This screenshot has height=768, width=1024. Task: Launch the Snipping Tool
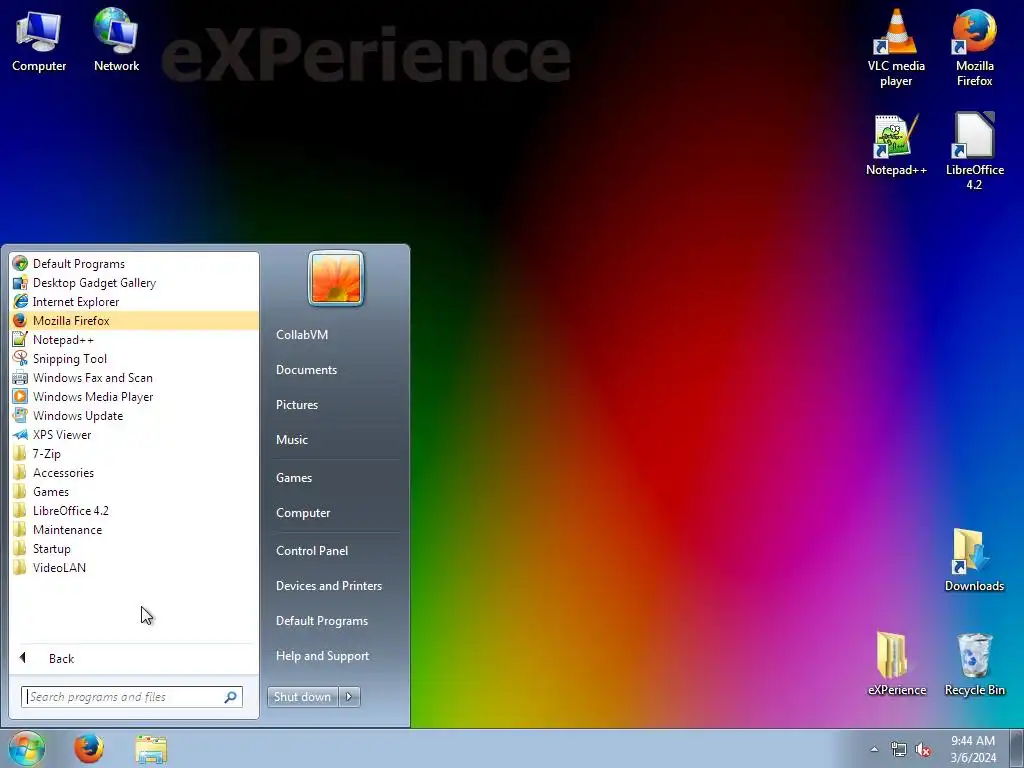134,359
